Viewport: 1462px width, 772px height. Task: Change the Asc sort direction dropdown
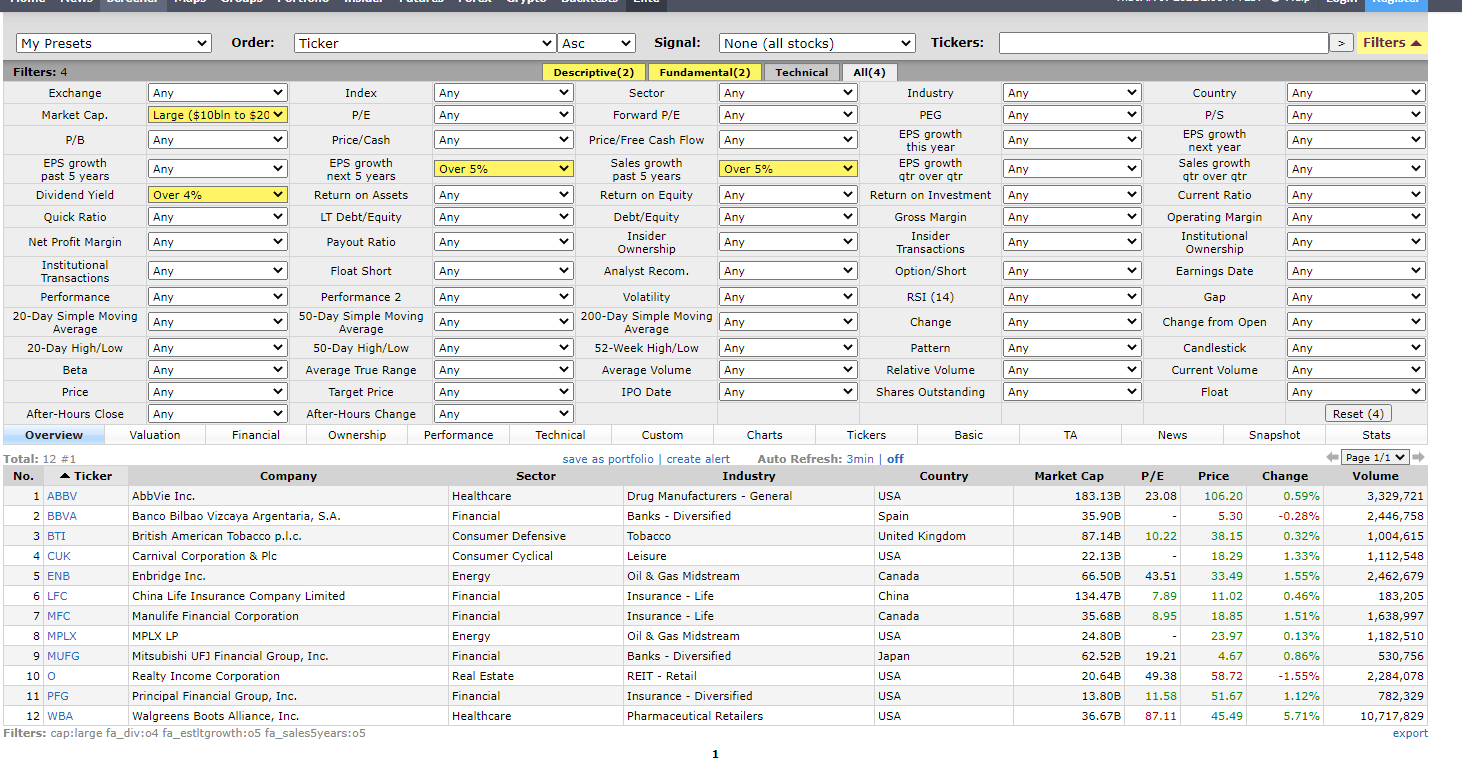(x=597, y=43)
